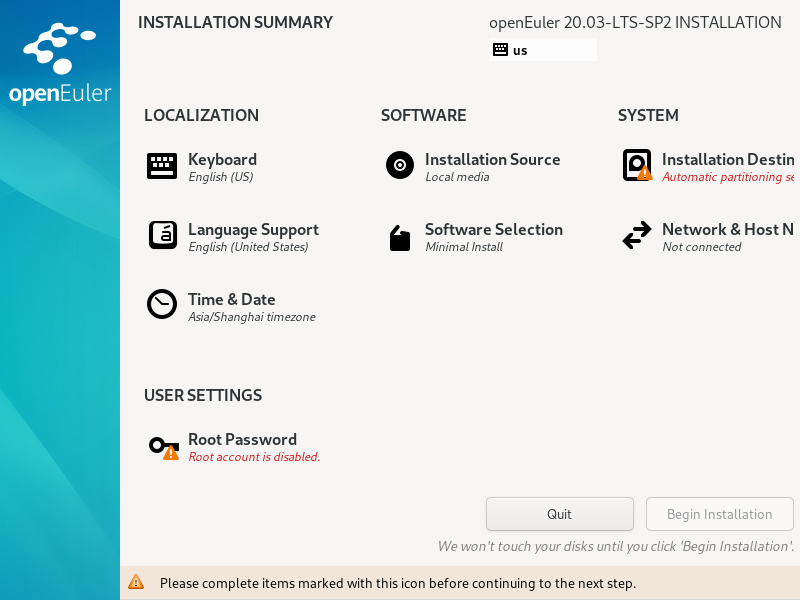Open Root Password settings

(x=242, y=439)
